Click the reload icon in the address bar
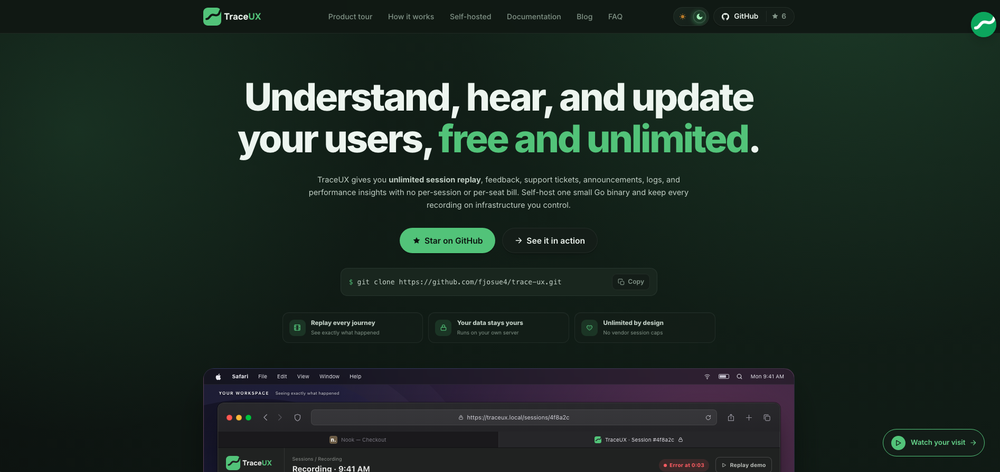Screen dimensions: 1000x472 [x=708, y=418]
